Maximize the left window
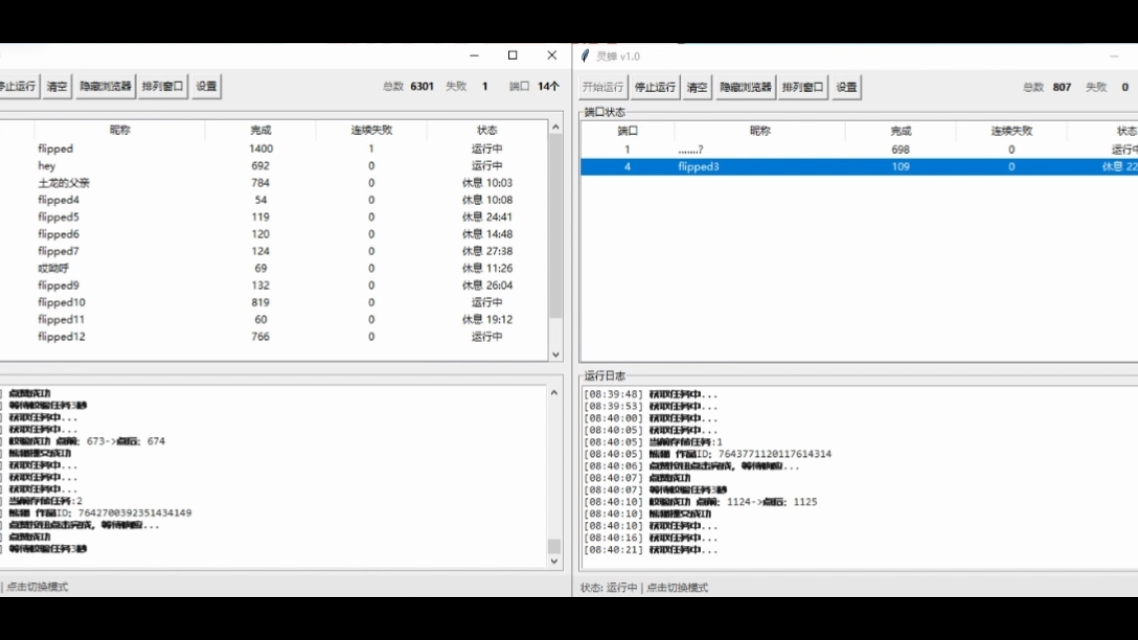 pyautogui.click(x=512, y=55)
